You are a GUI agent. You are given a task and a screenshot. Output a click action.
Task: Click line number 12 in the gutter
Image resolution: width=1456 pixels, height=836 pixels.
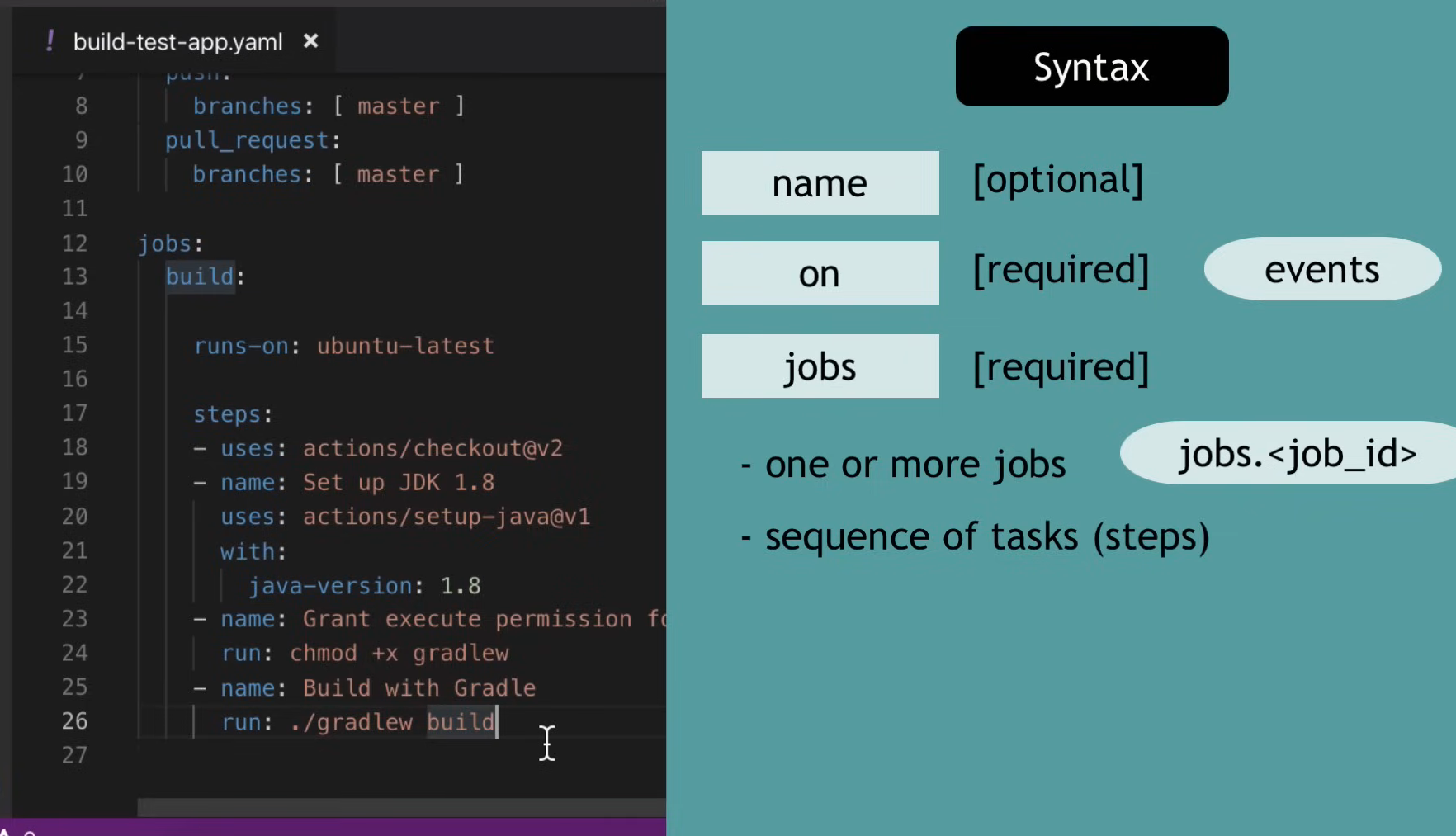pyautogui.click(x=74, y=243)
